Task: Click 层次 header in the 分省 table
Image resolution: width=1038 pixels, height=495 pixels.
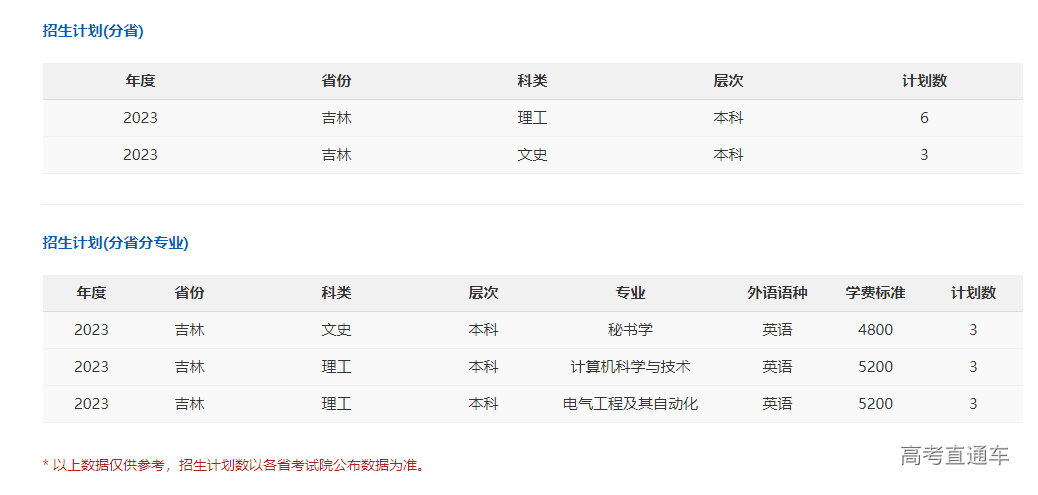Action: click(728, 81)
